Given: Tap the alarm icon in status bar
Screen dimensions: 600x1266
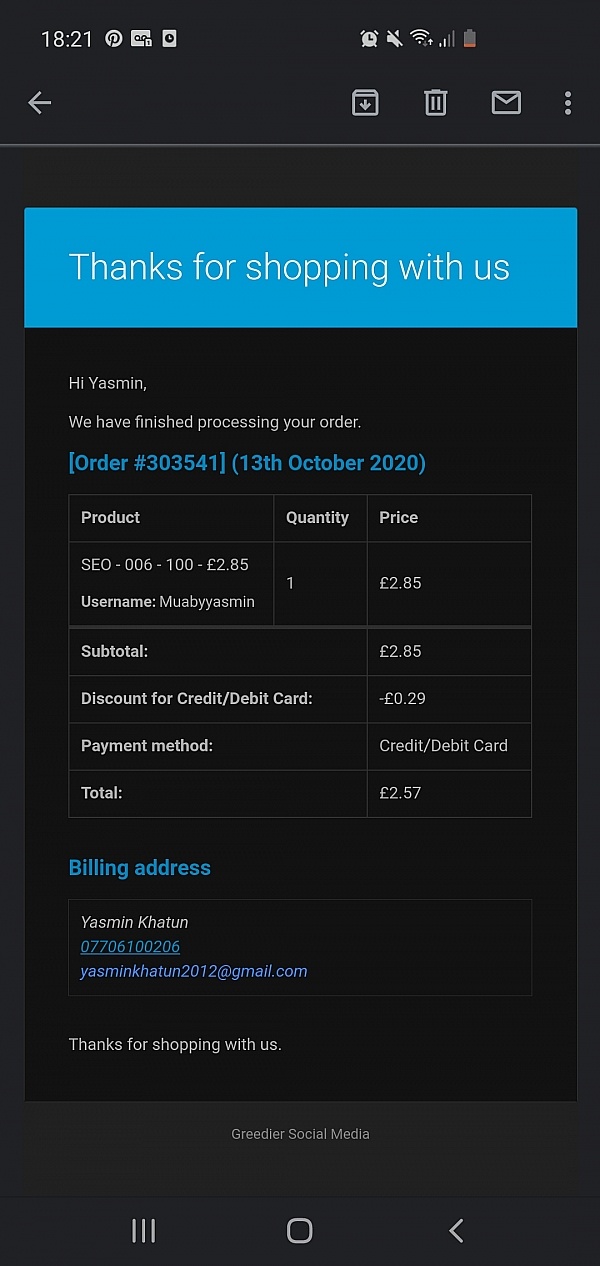Looking at the screenshot, I should pos(369,39).
